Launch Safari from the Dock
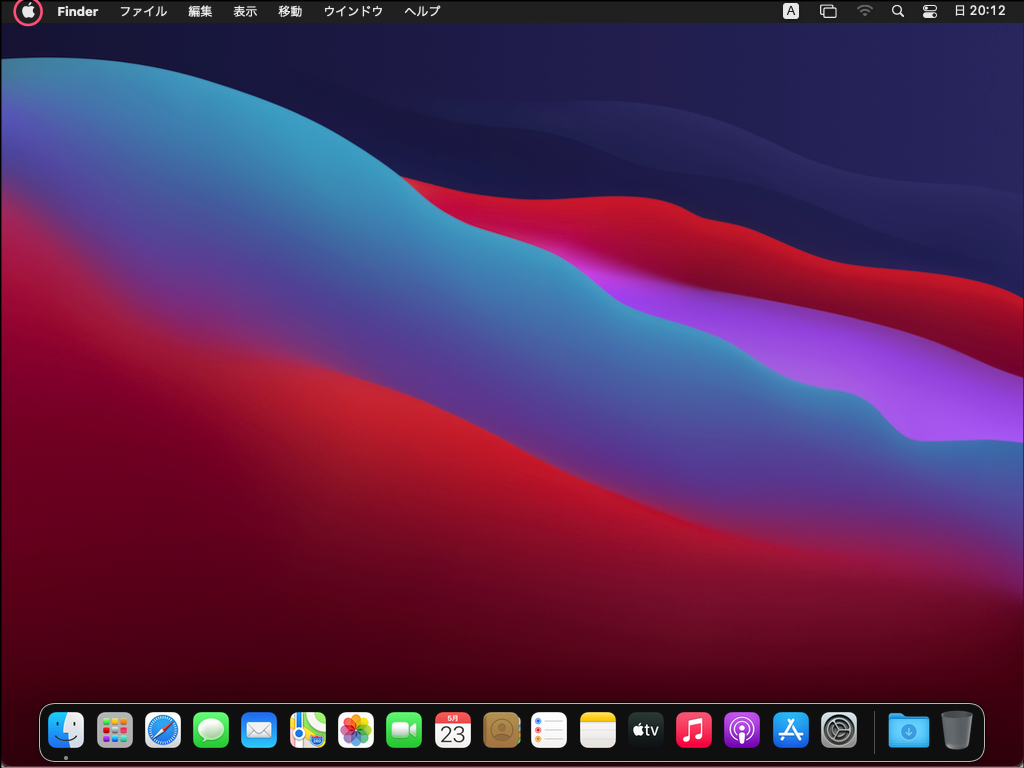The width and height of the screenshot is (1024, 768). coord(163,729)
